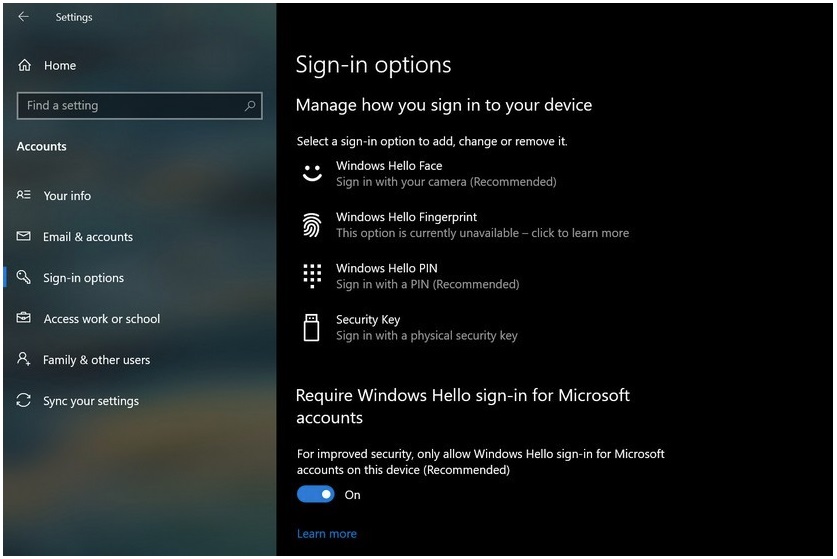Click the Home house icon
The width and height of the screenshot is (837, 559).
pos(25,65)
